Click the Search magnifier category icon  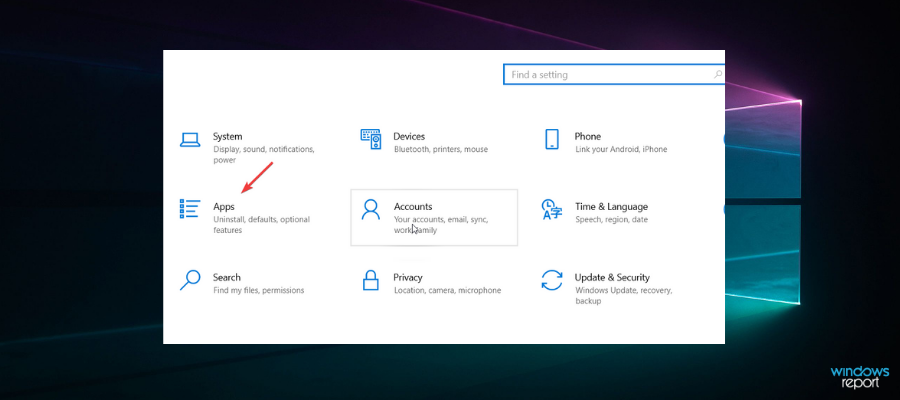(x=189, y=280)
